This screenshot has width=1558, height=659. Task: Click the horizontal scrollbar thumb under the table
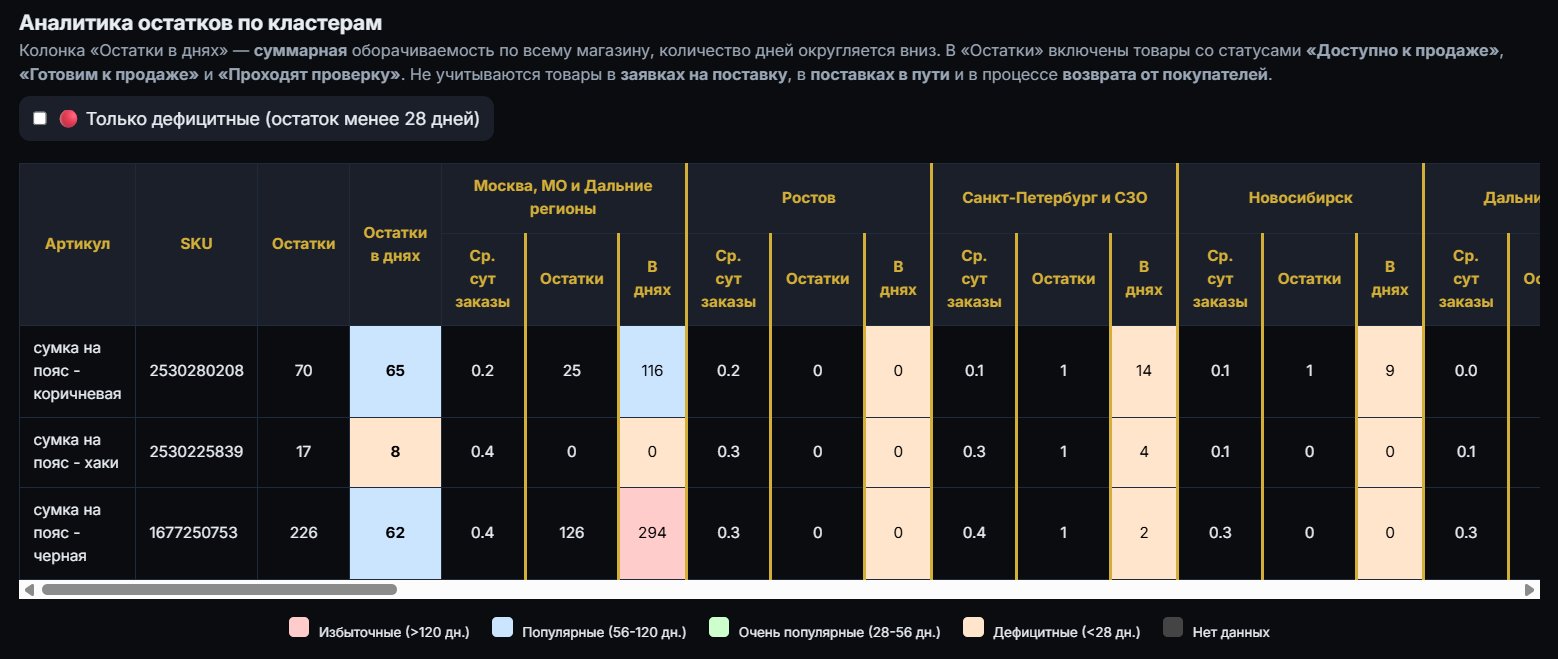(218, 590)
